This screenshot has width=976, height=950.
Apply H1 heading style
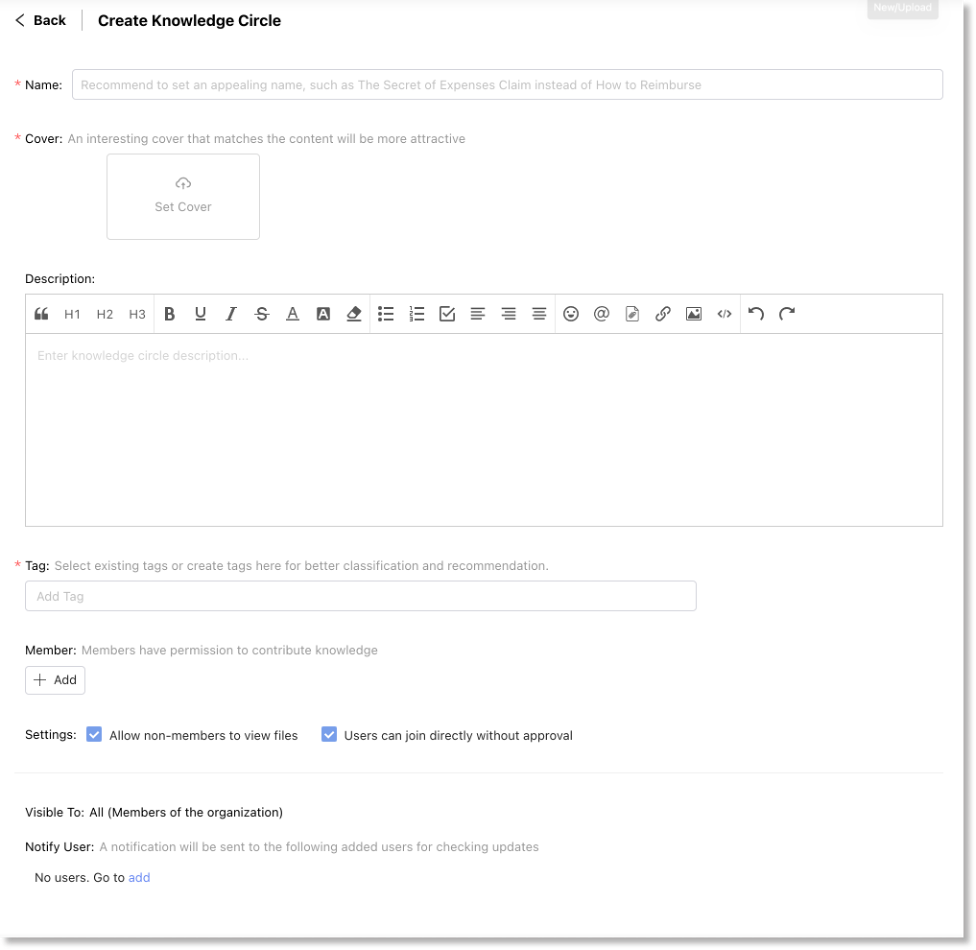point(72,314)
